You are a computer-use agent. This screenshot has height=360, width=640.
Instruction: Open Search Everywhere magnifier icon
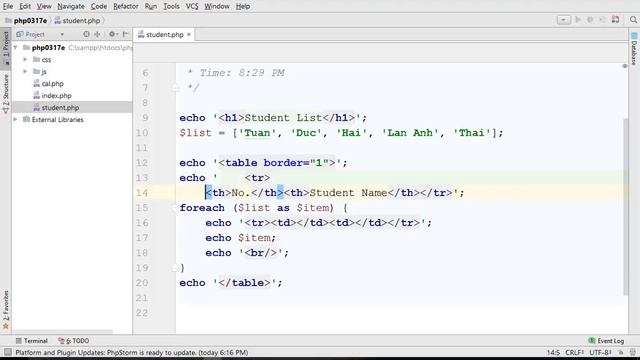click(x=633, y=20)
